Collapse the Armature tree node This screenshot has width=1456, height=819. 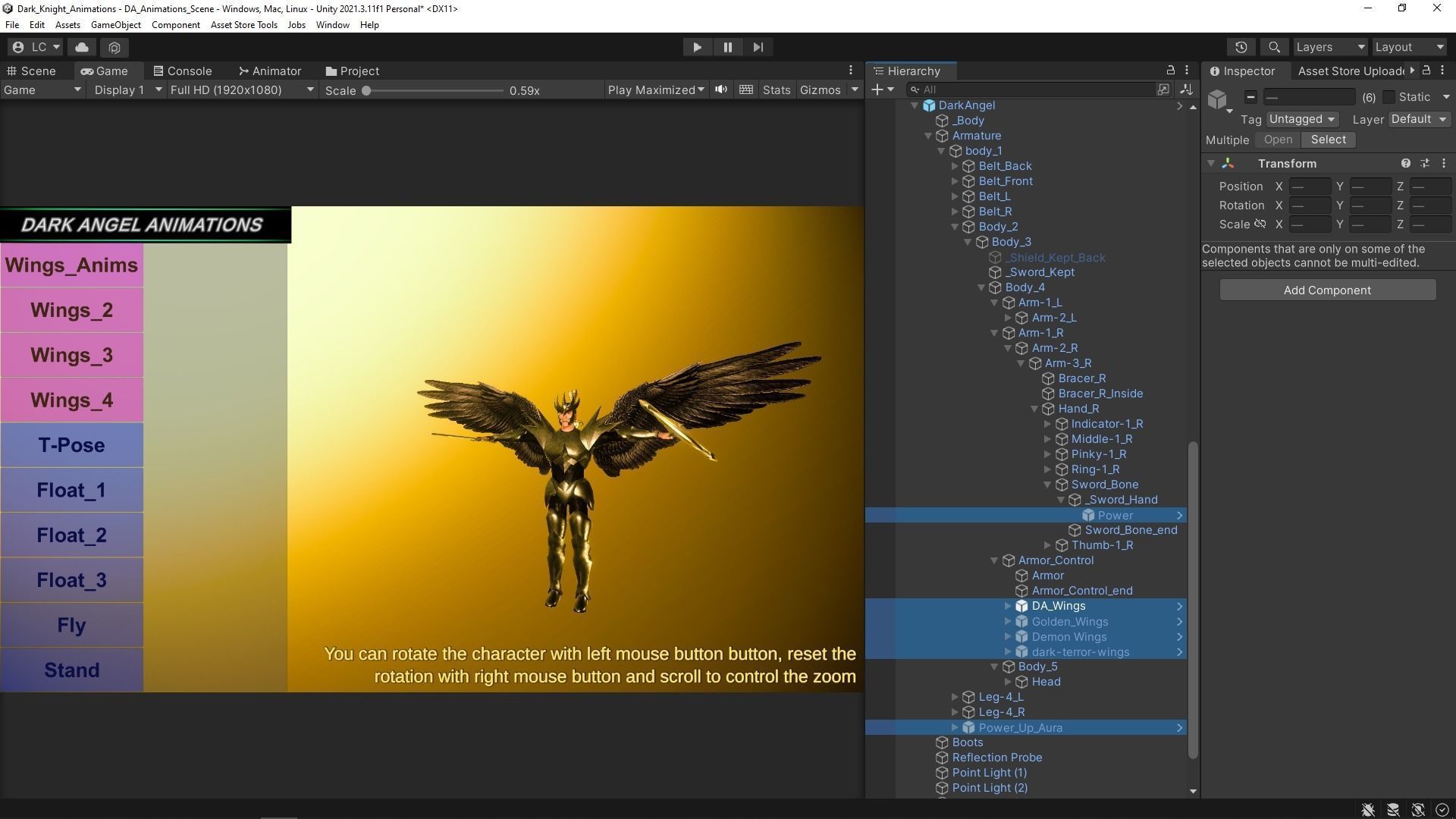tap(928, 136)
